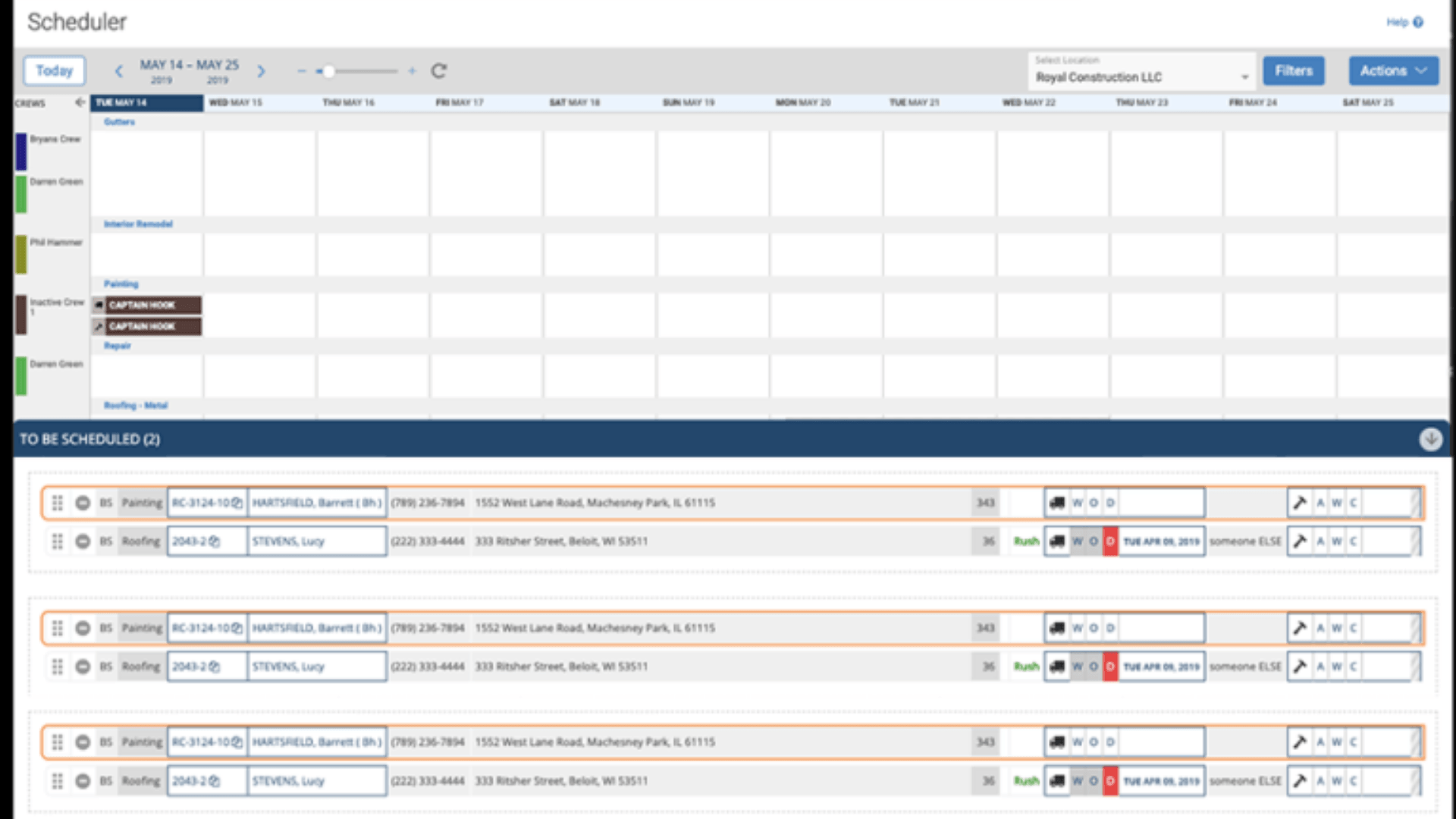The width and height of the screenshot is (1456, 819).
Task: Click the Gutters category heading
Action: click(x=119, y=122)
